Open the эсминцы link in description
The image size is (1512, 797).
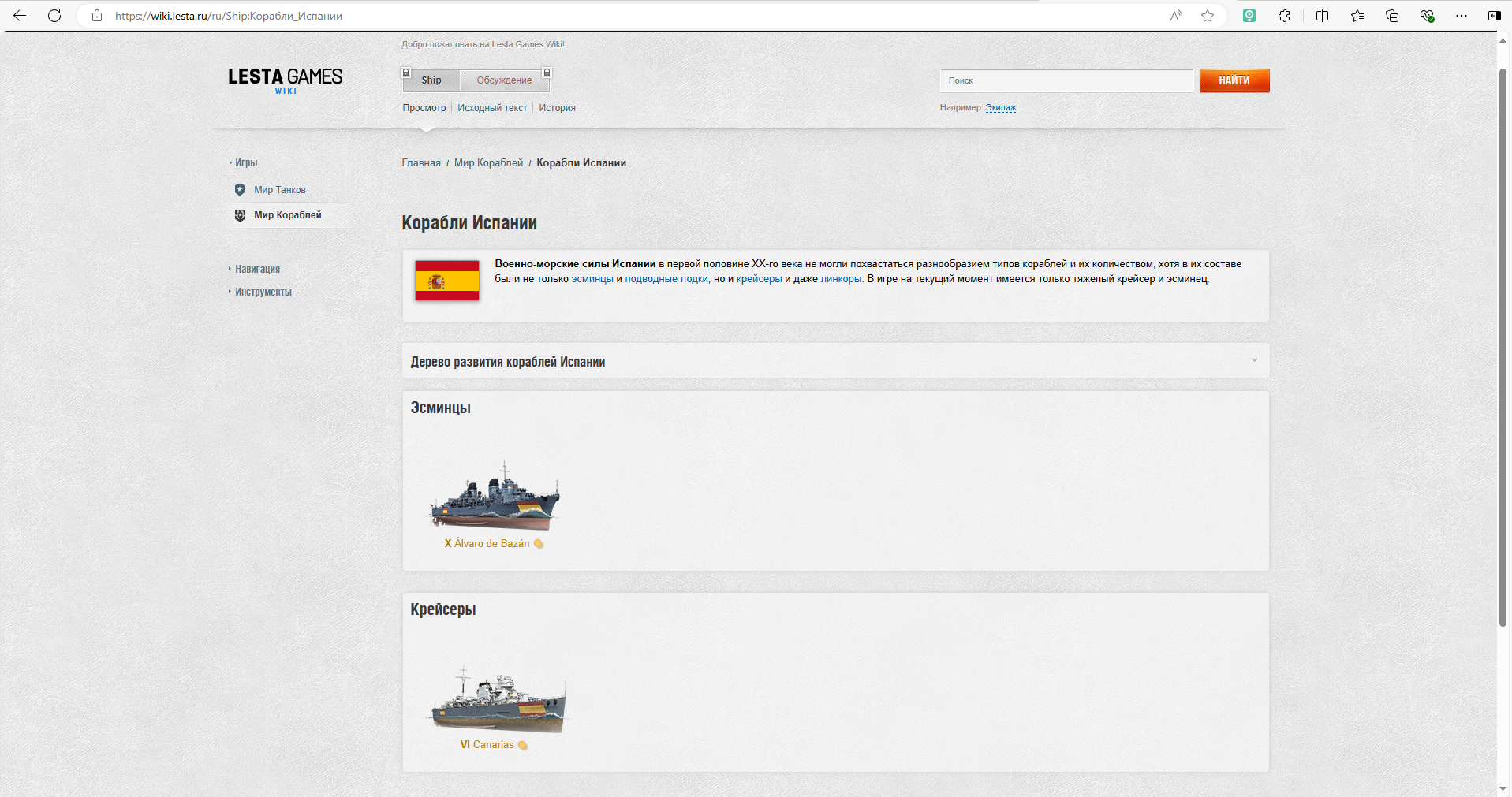tap(592, 279)
